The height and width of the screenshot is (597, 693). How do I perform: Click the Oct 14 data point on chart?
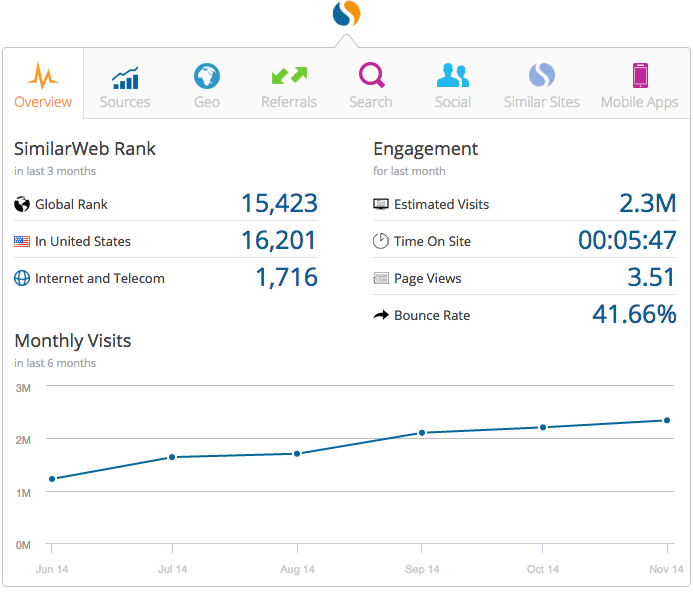click(x=543, y=427)
